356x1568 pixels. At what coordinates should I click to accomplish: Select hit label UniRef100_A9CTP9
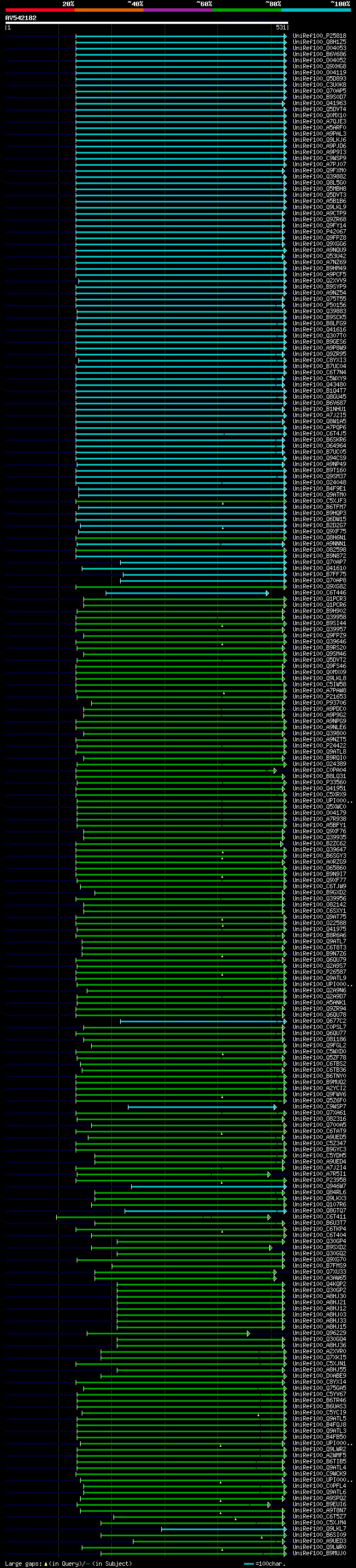[x=319, y=214]
